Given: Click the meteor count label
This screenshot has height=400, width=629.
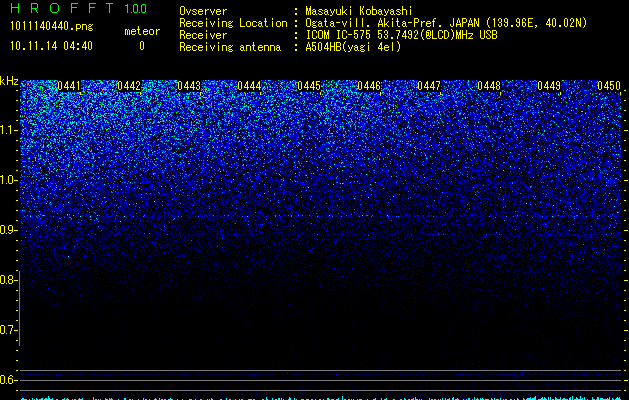Looking at the screenshot, I should coord(142,31).
